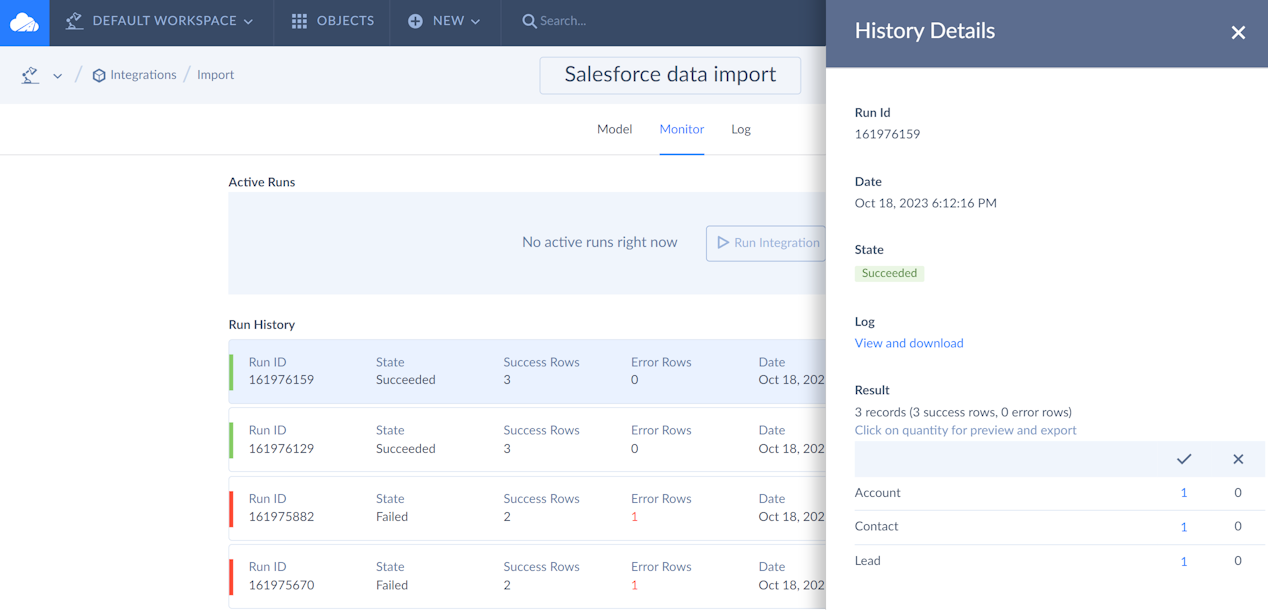The height and width of the screenshot is (610, 1268).
Task: Click Run Id value 161976159 in details
Action: 887,134
